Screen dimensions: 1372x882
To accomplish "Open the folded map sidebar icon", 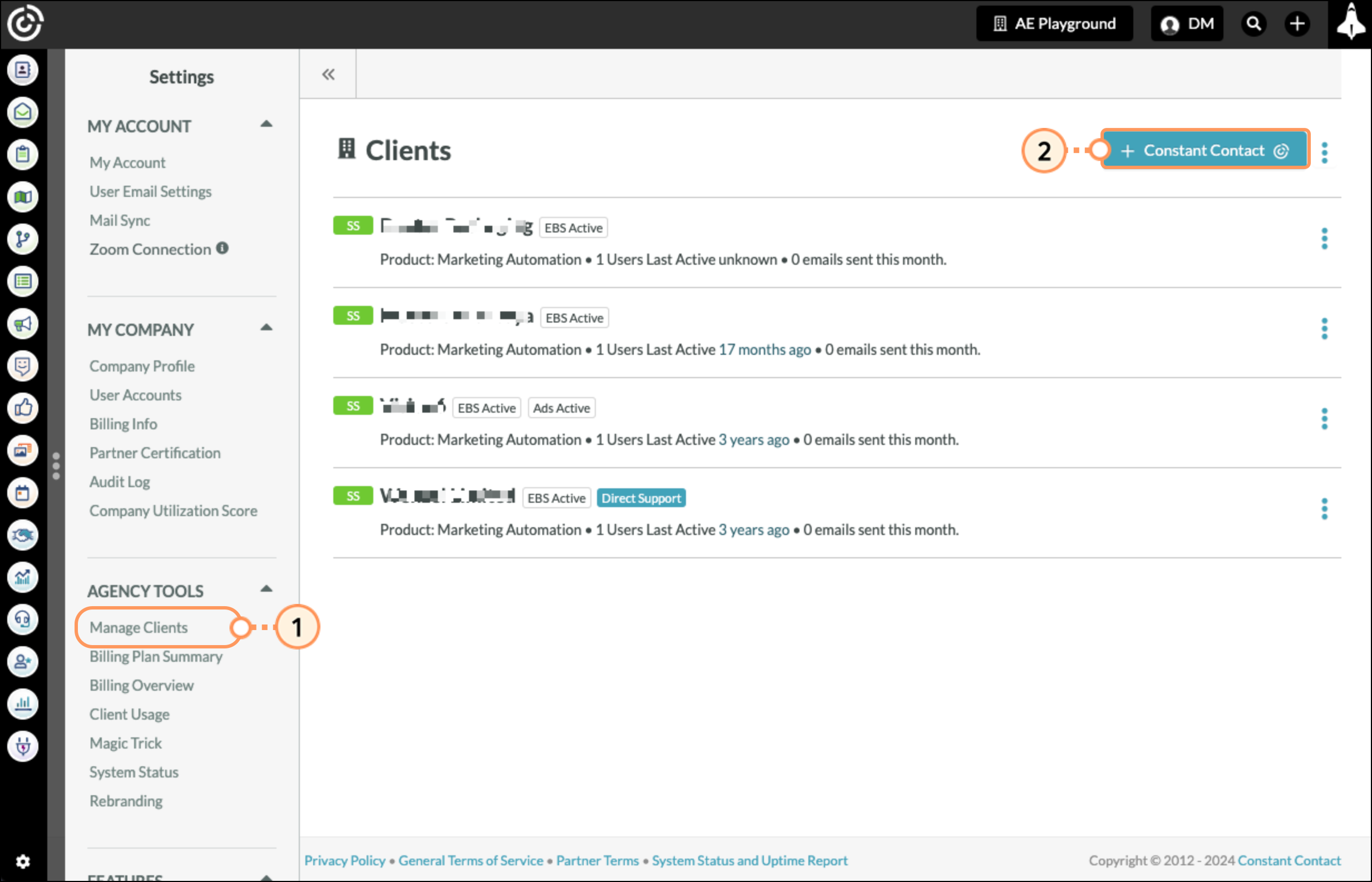I will (x=22, y=197).
